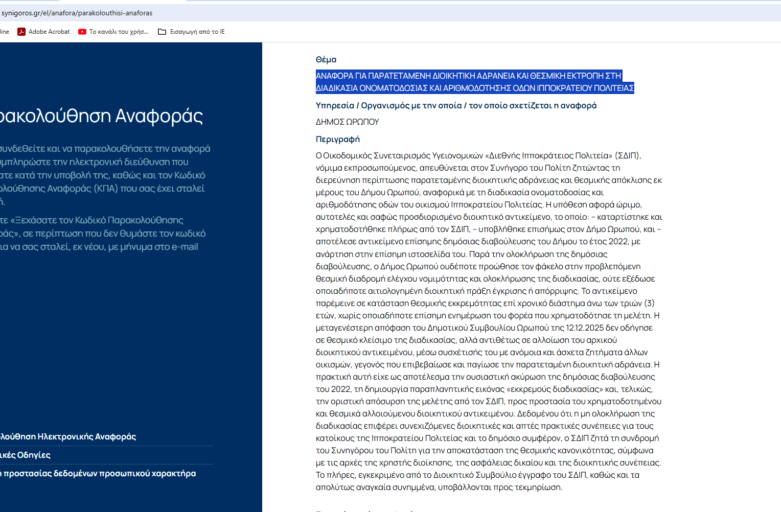Click the browser address bar URL
Image resolution: width=781 pixels, height=512 pixels.
click(77, 13)
